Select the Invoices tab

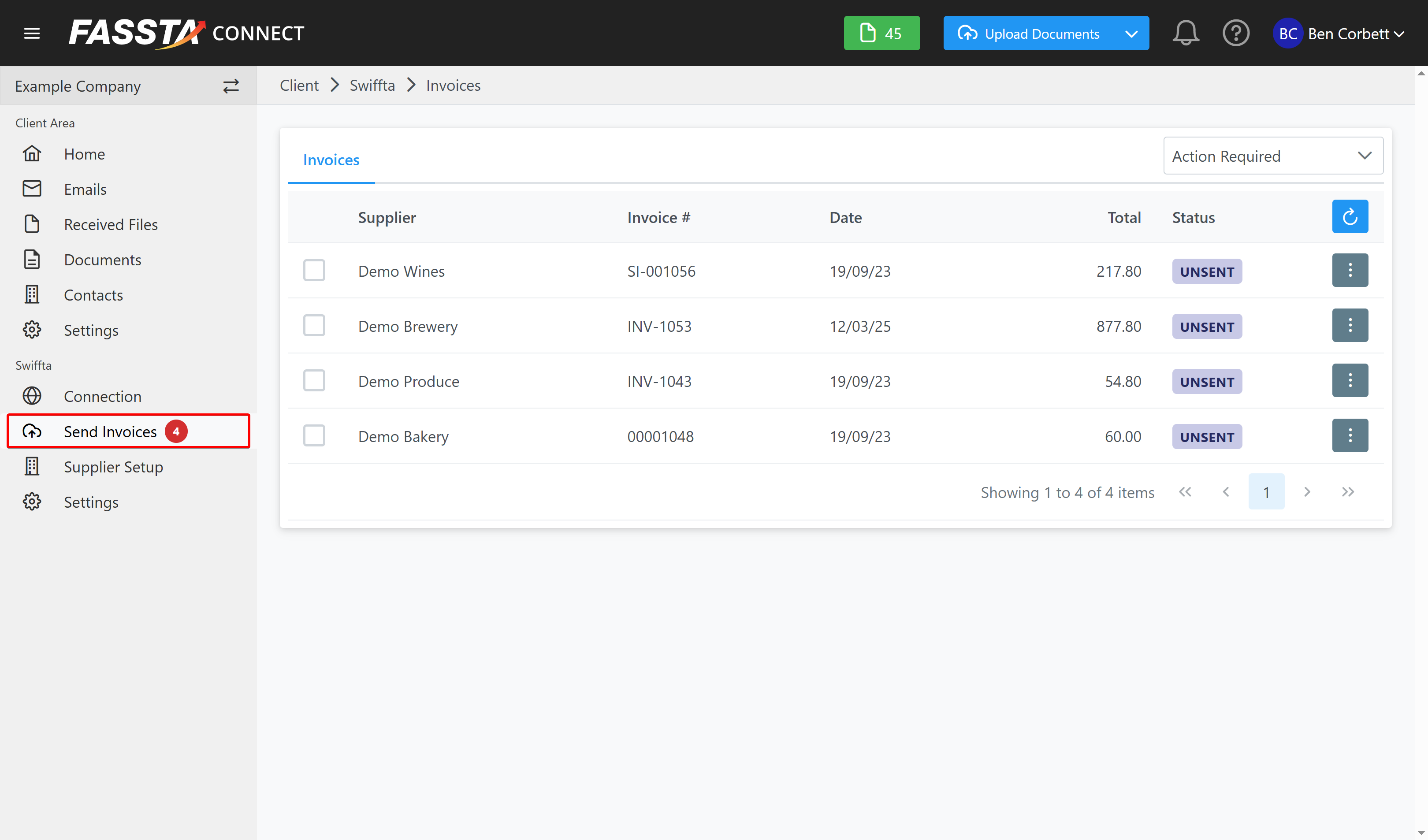pos(331,160)
